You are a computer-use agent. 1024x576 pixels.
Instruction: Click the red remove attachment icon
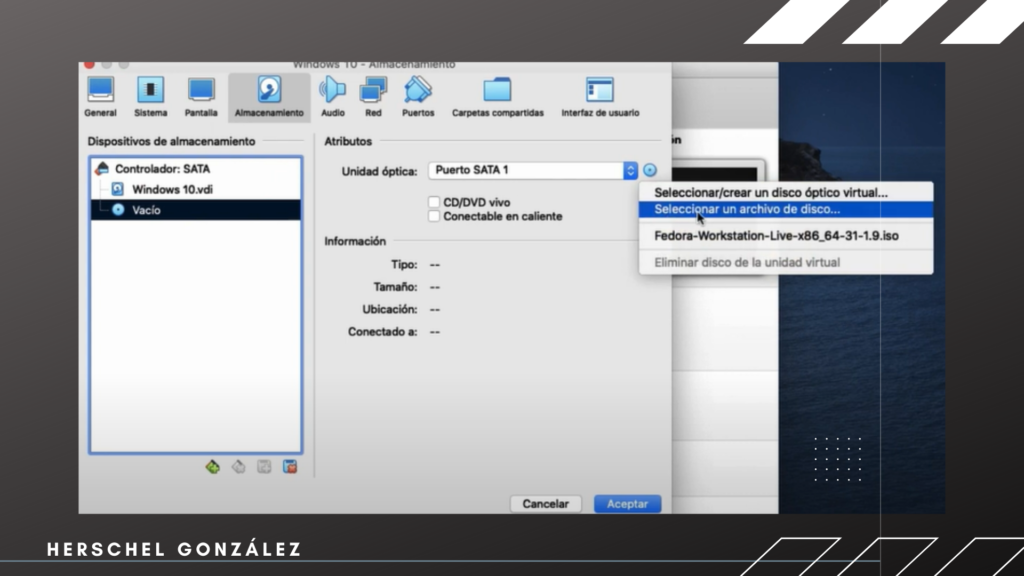click(x=290, y=466)
